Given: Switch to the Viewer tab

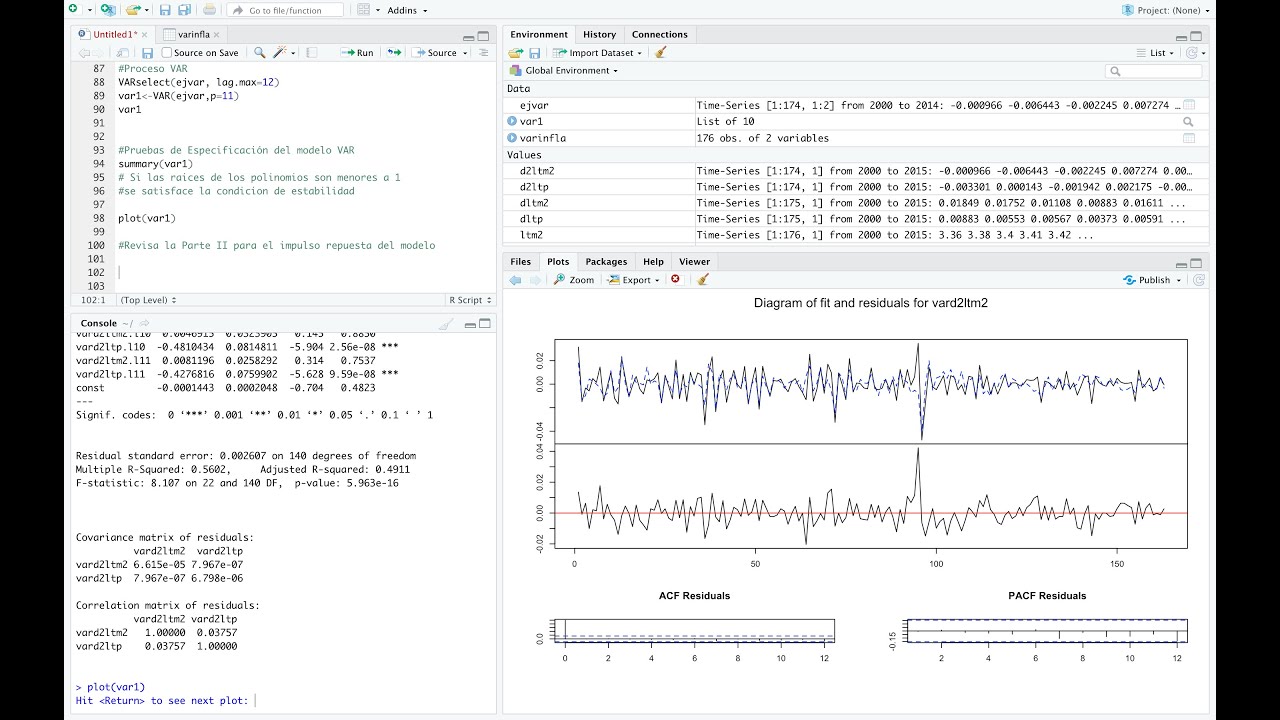Looking at the screenshot, I should coord(694,261).
